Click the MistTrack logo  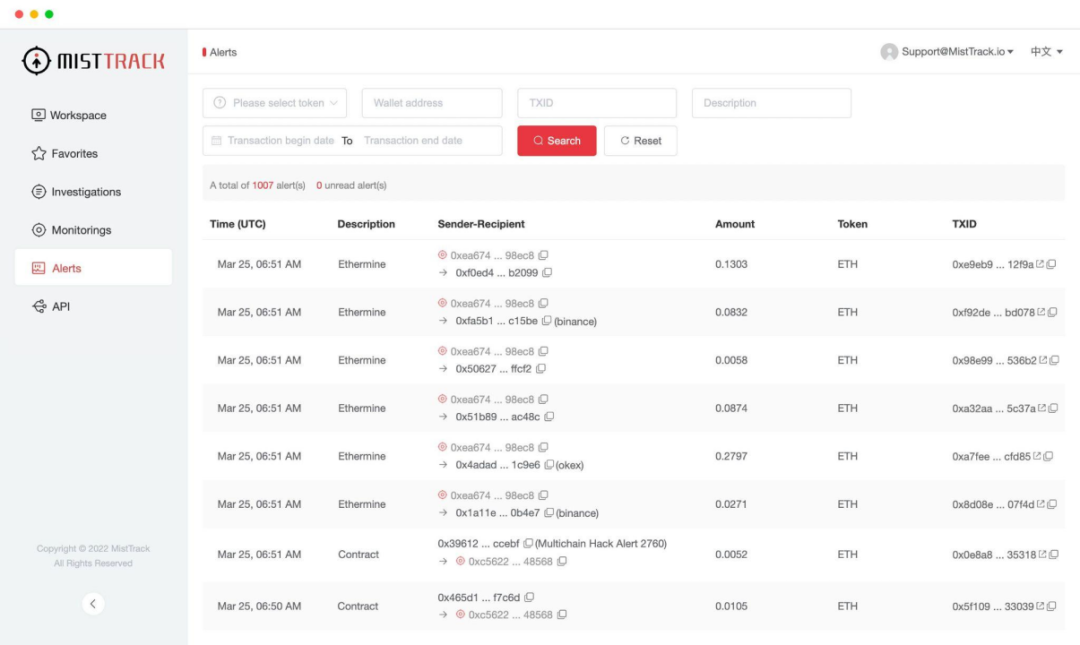coord(93,61)
